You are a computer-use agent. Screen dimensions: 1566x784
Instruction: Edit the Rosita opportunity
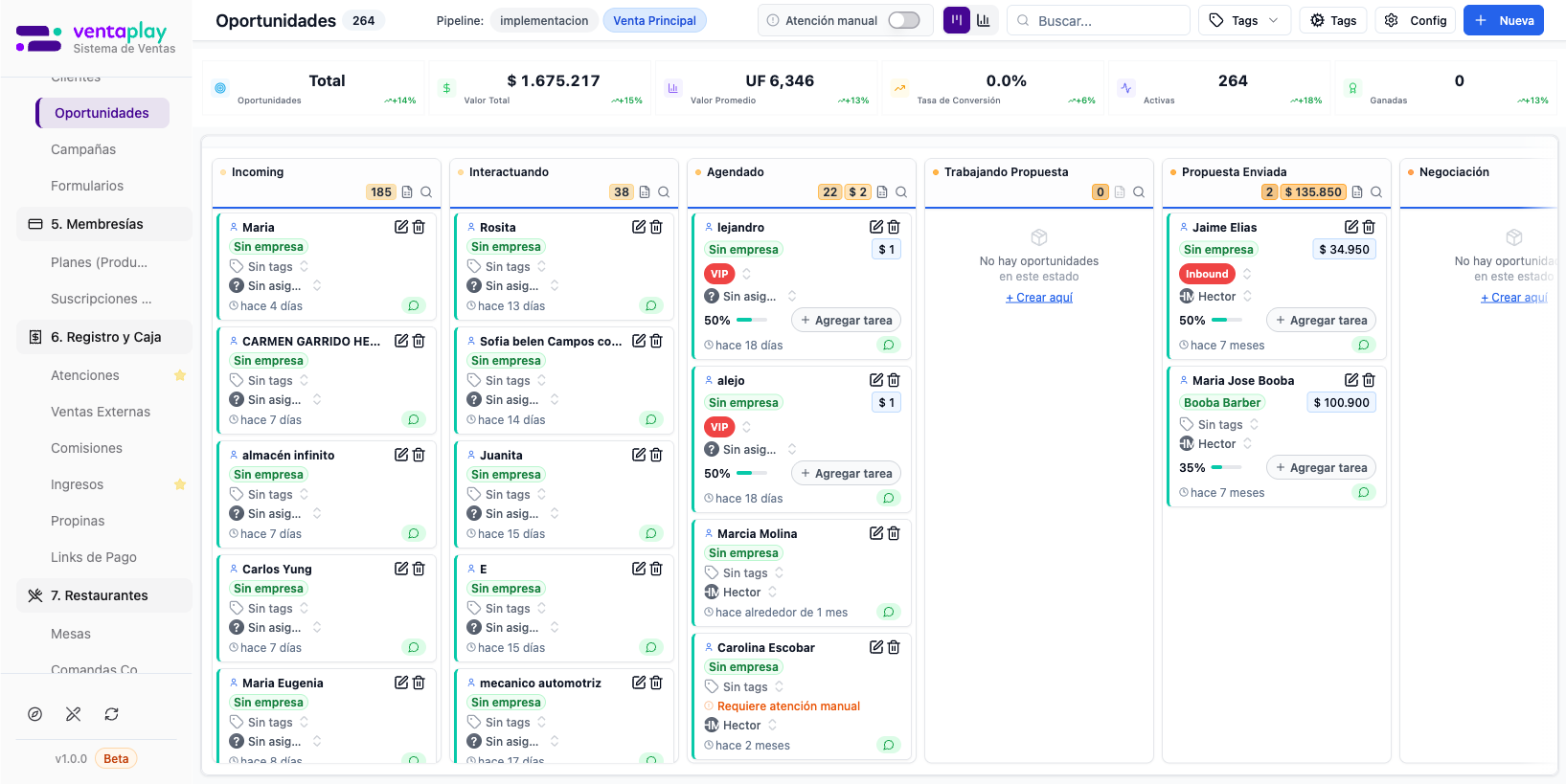pyautogui.click(x=639, y=227)
